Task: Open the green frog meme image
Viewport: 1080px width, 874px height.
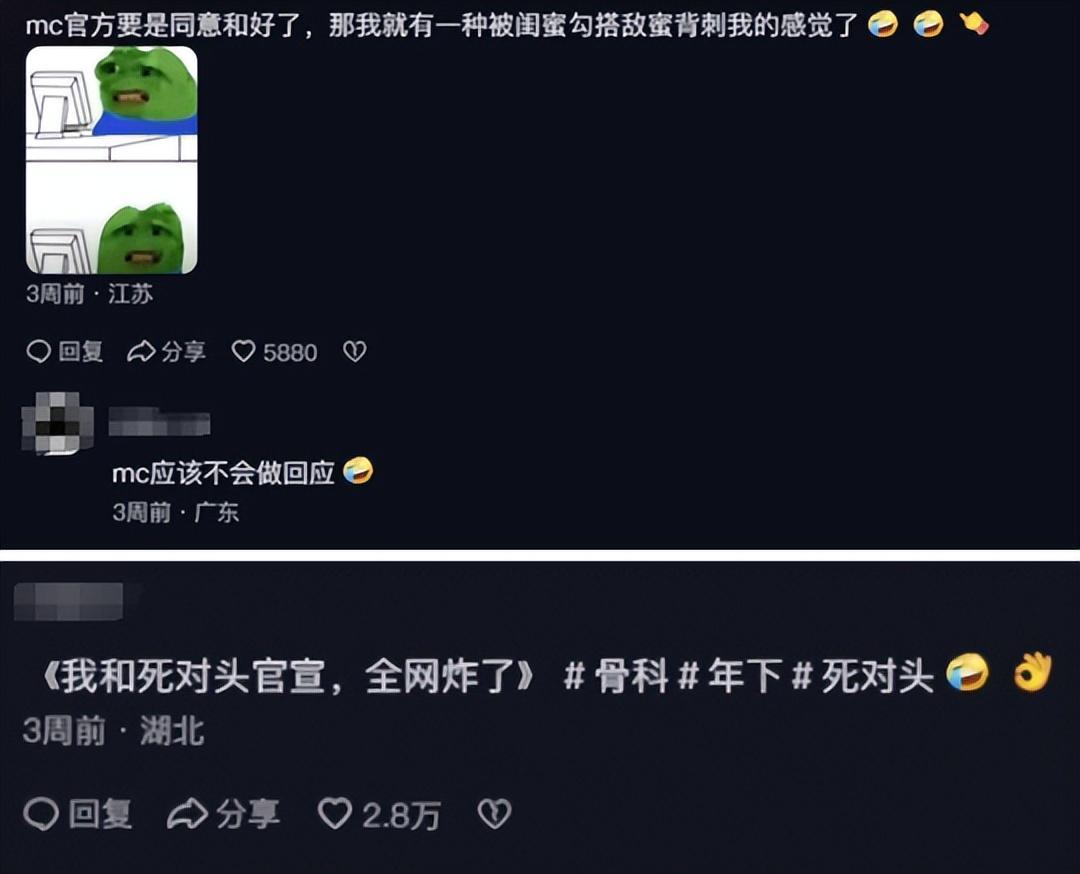Action: [112, 160]
